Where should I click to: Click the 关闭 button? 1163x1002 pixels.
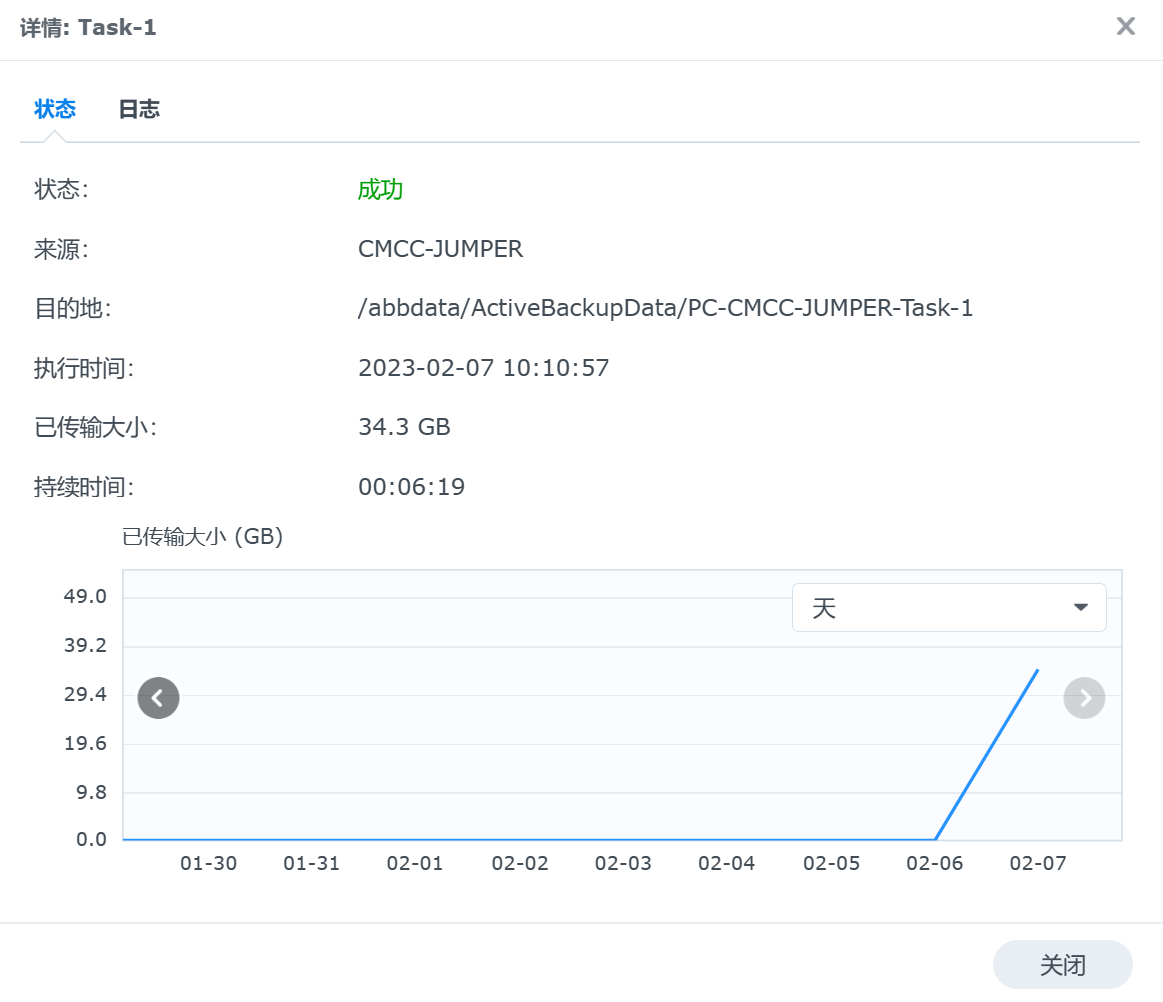[x=1062, y=964]
